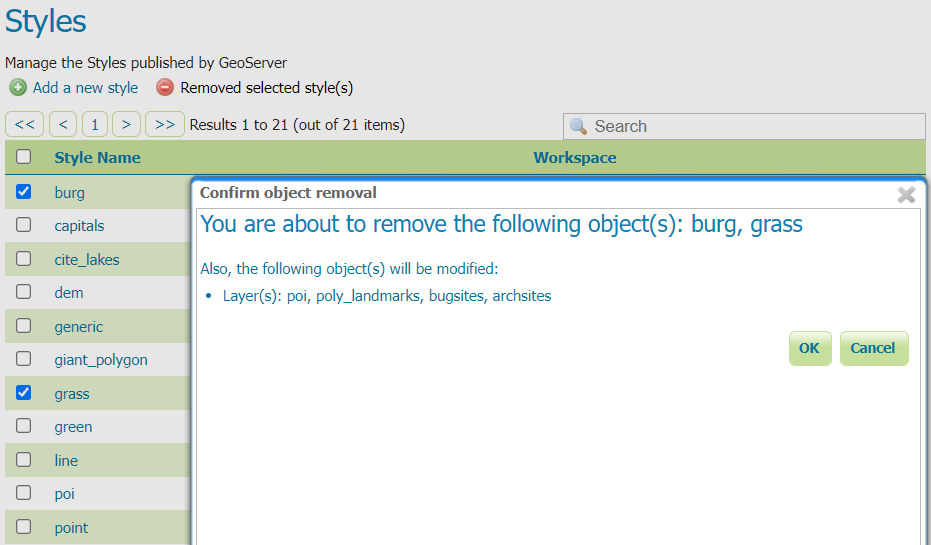The image size is (931, 545).
Task: Jump to the last results page
Action: (x=165, y=125)
